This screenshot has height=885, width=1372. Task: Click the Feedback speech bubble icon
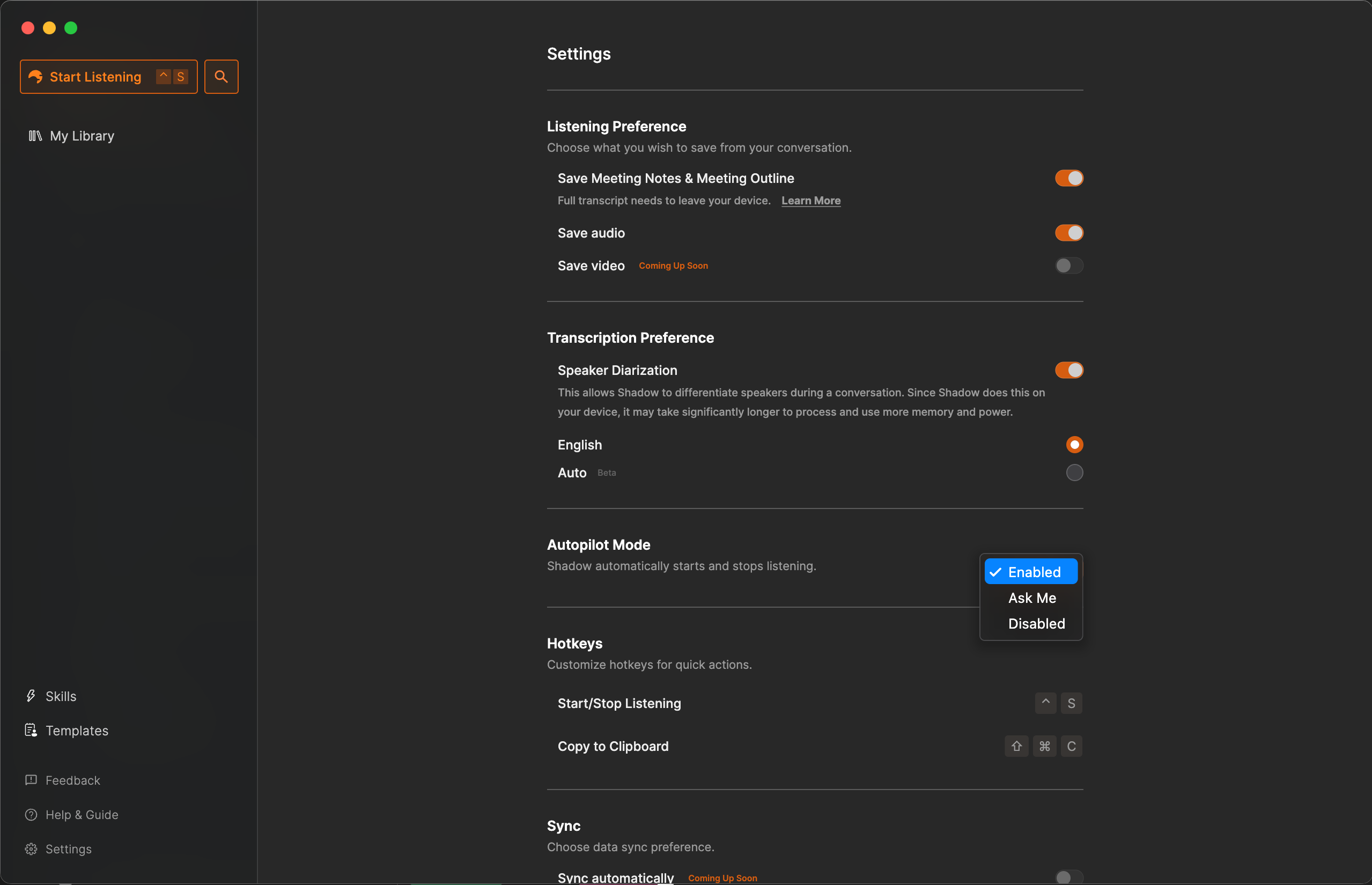click(x=31, y=780)
